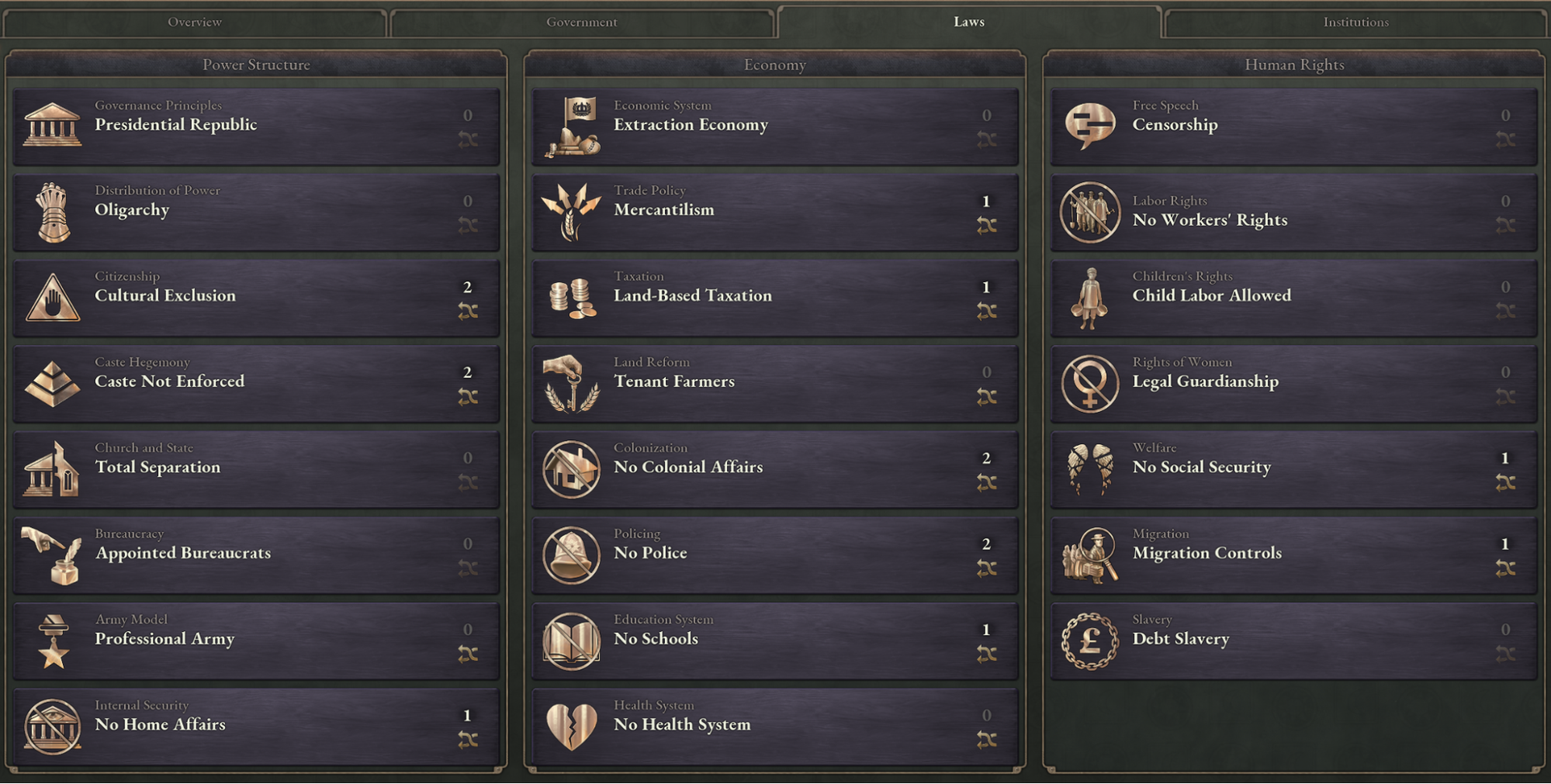1551x784 pixels.
Task: Click the movement icon on Caste Not Enforced
Action: (x=468, y=397)
